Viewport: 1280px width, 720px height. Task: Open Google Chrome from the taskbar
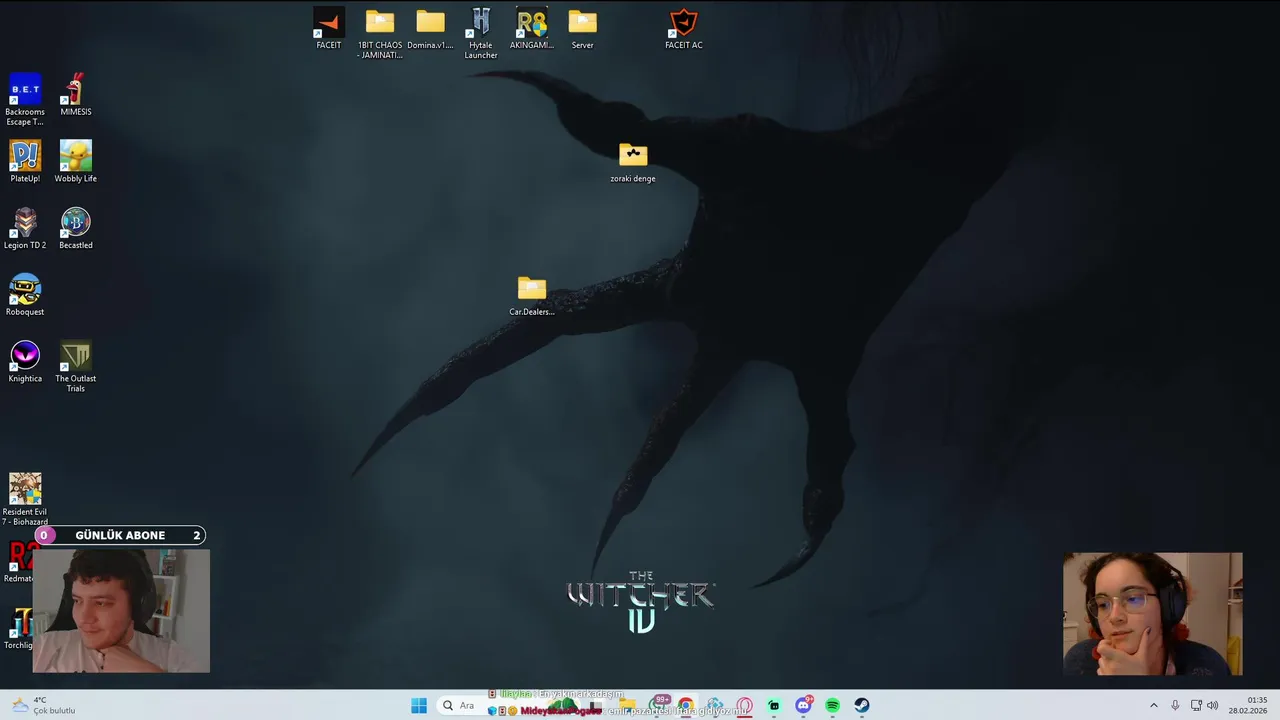(686, 705)
